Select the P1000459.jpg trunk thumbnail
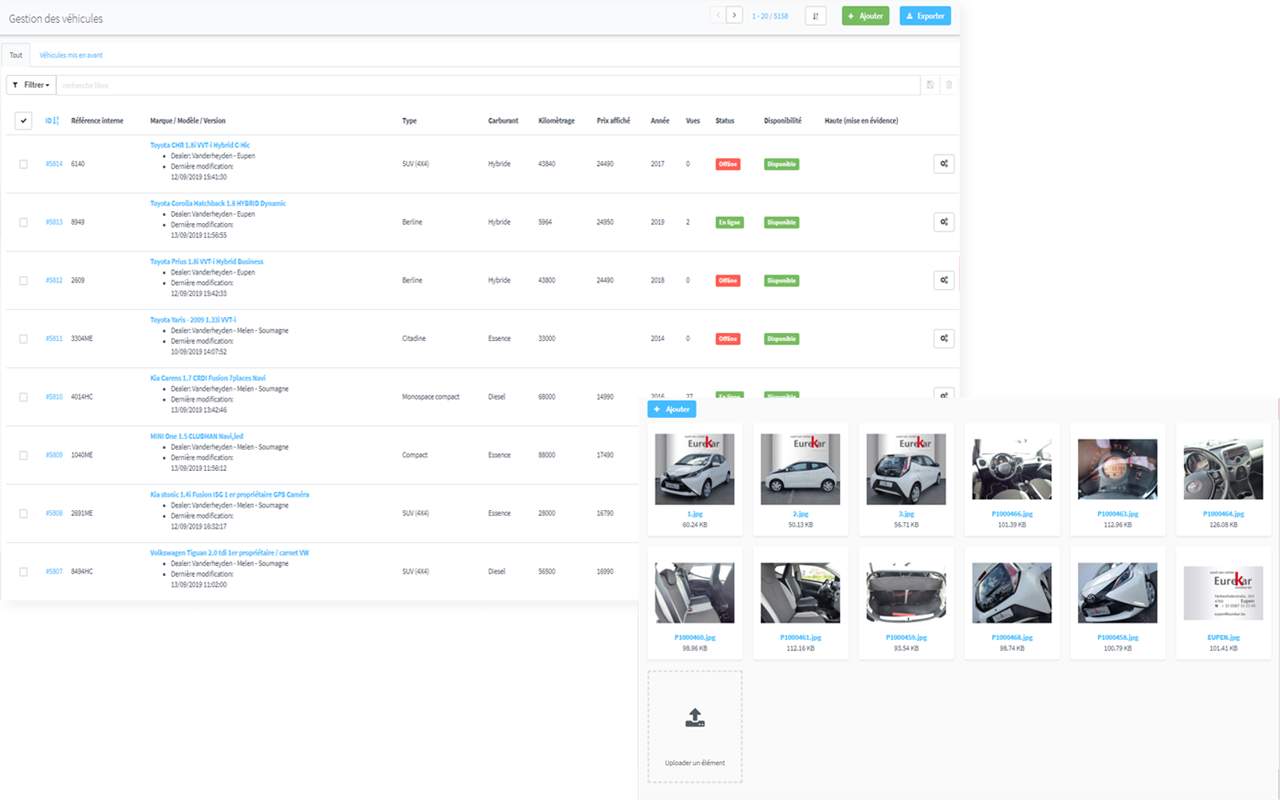Screen dimensions: 1280x800 click(x=906, y=593)
